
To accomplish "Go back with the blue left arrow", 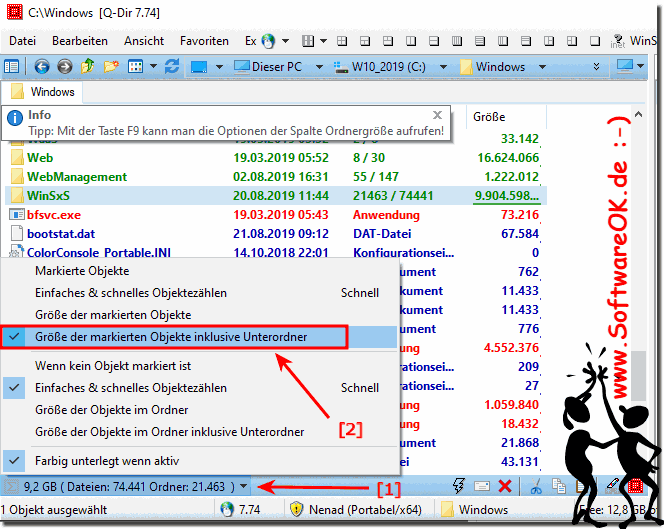I will tap(42, 66).
